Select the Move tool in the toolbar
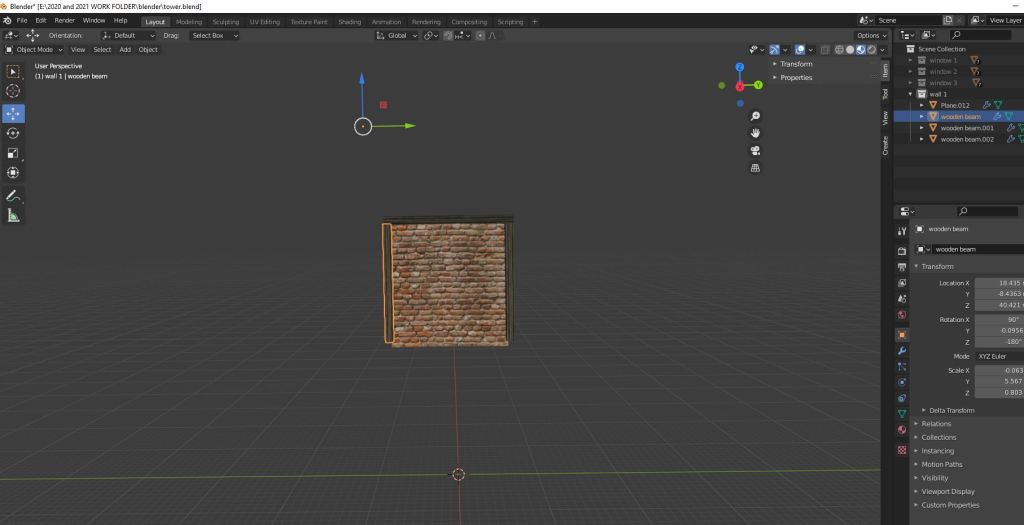1024x525 pixels. 14,113
